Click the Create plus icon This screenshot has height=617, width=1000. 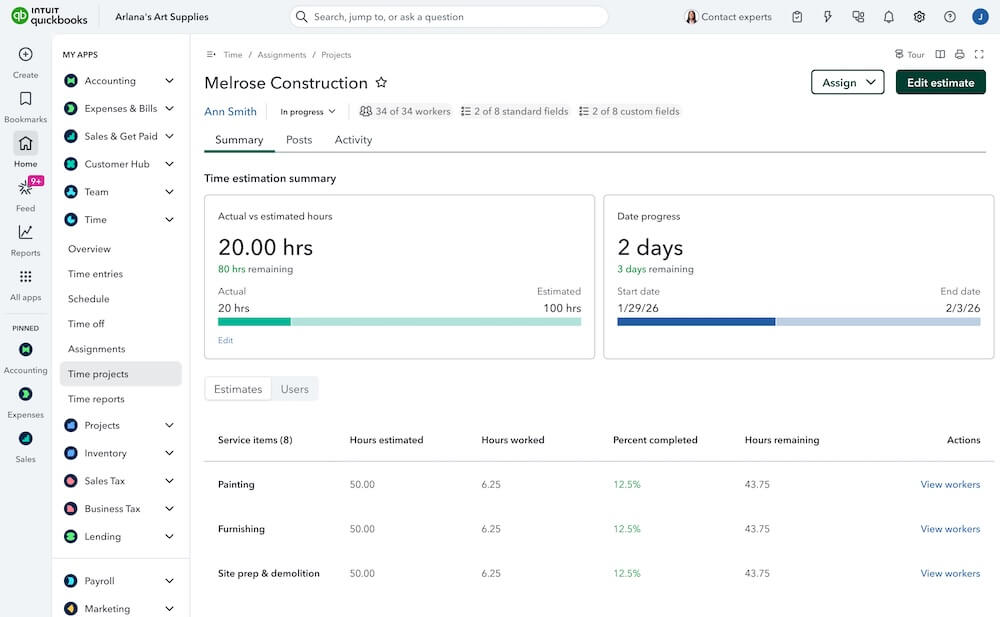(26, 55)
